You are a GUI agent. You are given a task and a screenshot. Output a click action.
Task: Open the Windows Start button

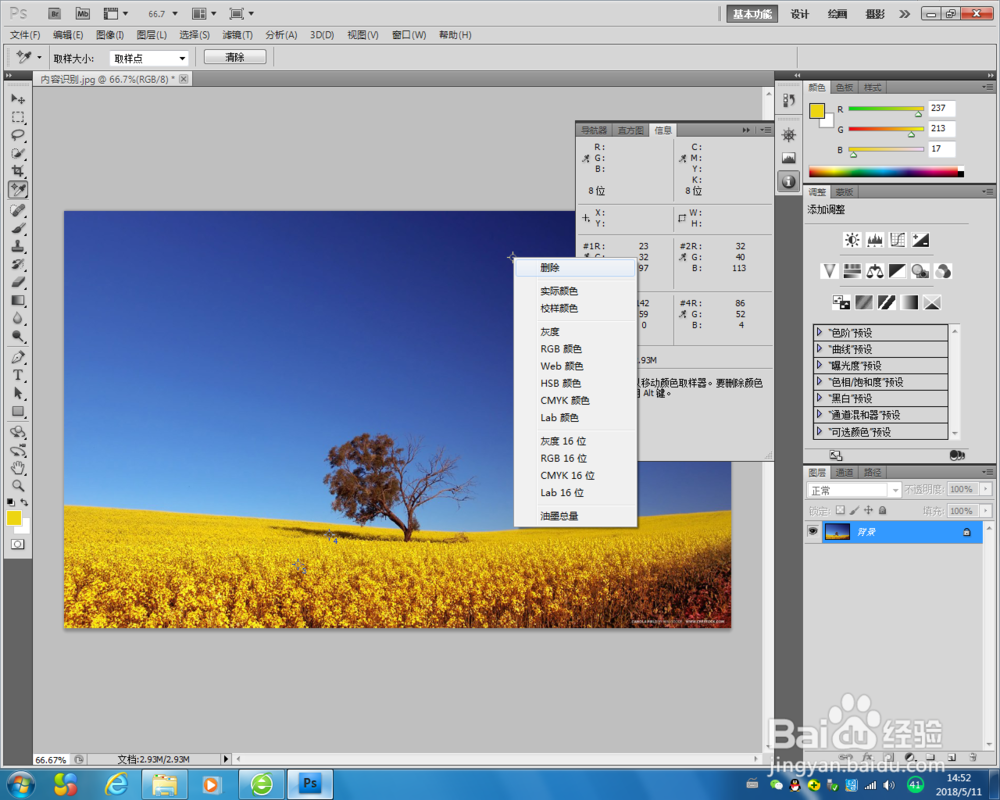(x=20, y=784)
